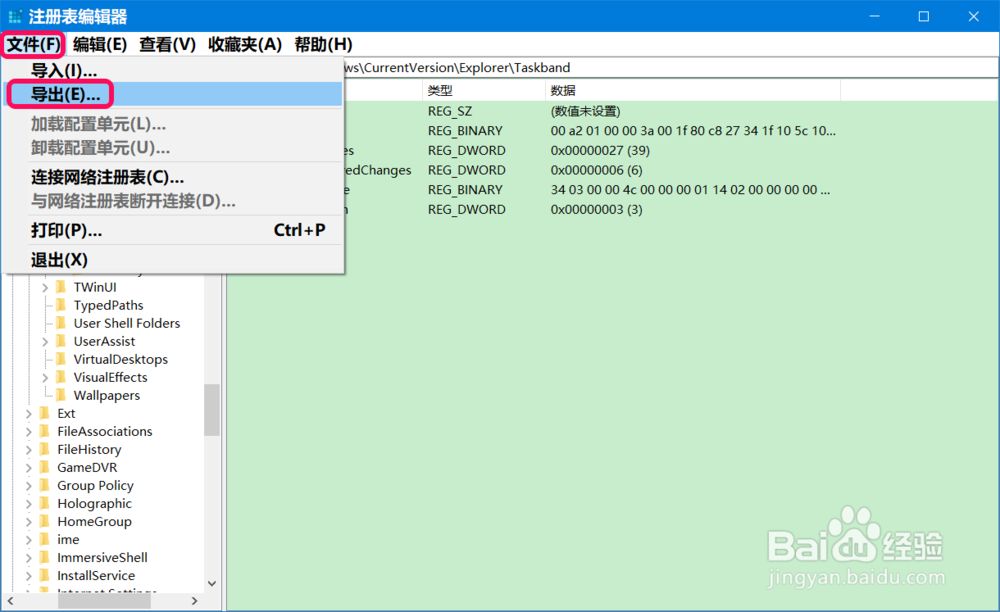Click the InstallService folder icon
This screenshot has width=1000, height=612.
[x=43, y=575]
